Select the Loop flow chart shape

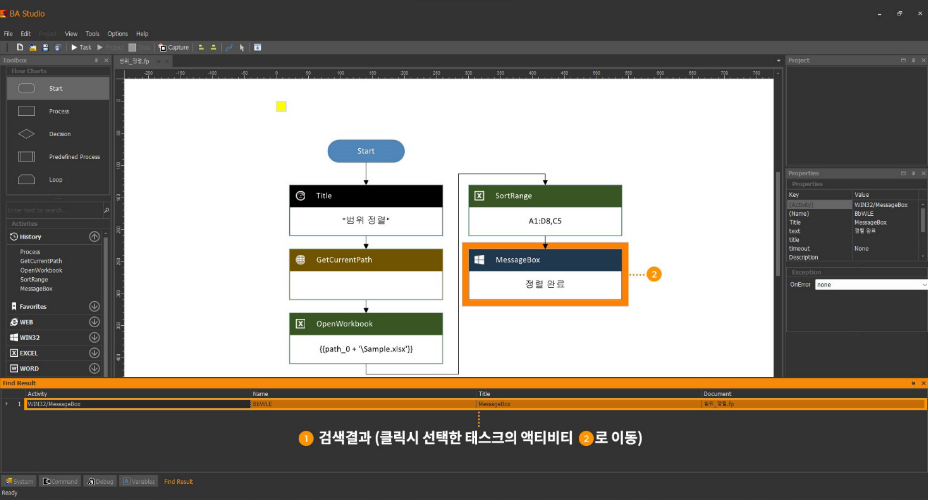[x=58, y=179]
